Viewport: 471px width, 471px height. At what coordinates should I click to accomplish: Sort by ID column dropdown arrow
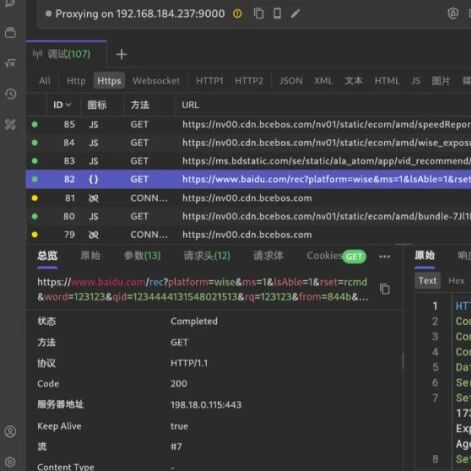(68, 105)
